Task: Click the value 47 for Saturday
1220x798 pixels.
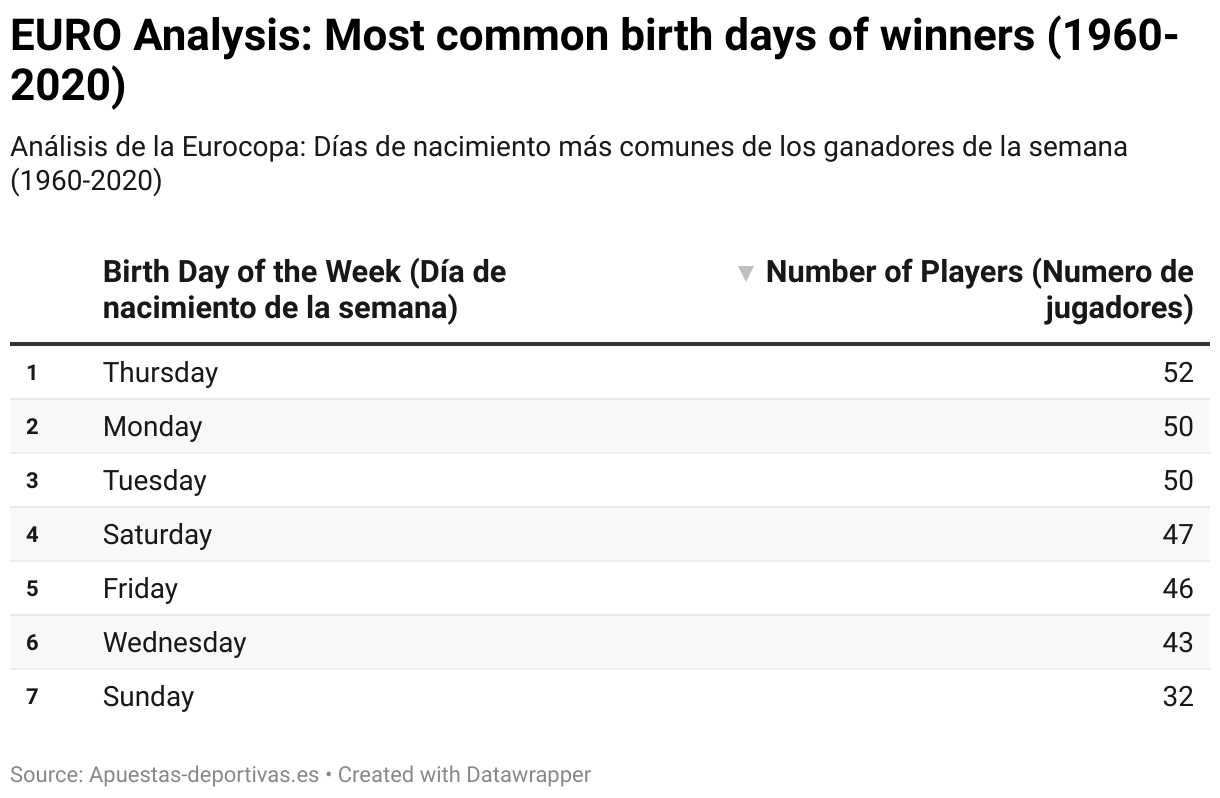Action: [x=1178, y=534]
